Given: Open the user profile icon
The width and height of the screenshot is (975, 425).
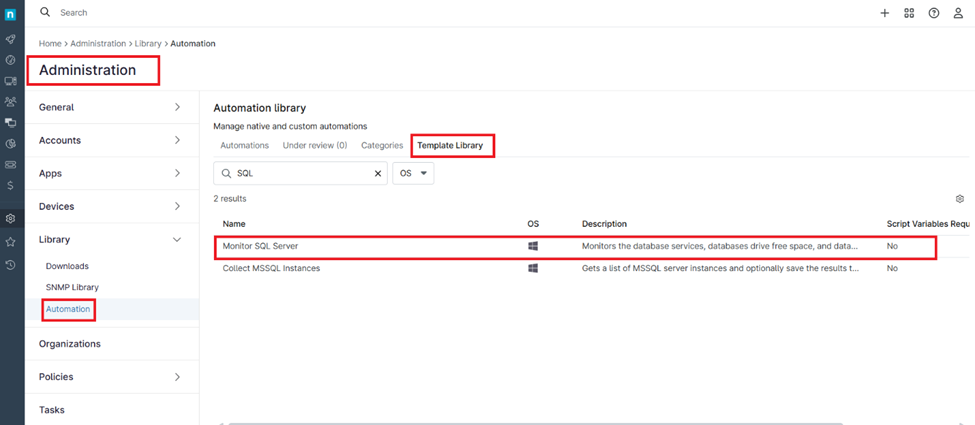Looking at the screenshot, I should (x=958, y=13).
